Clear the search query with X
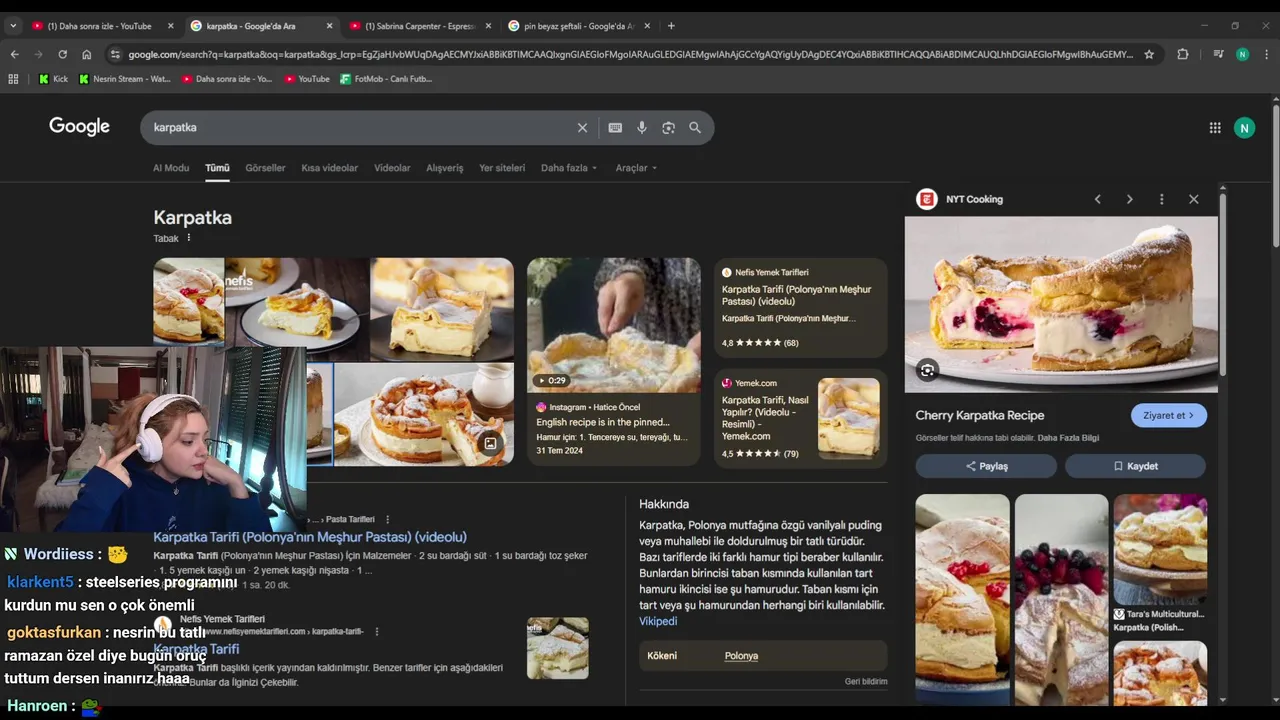This screenshot has width=1280, height=720. (x=582, y=127)
